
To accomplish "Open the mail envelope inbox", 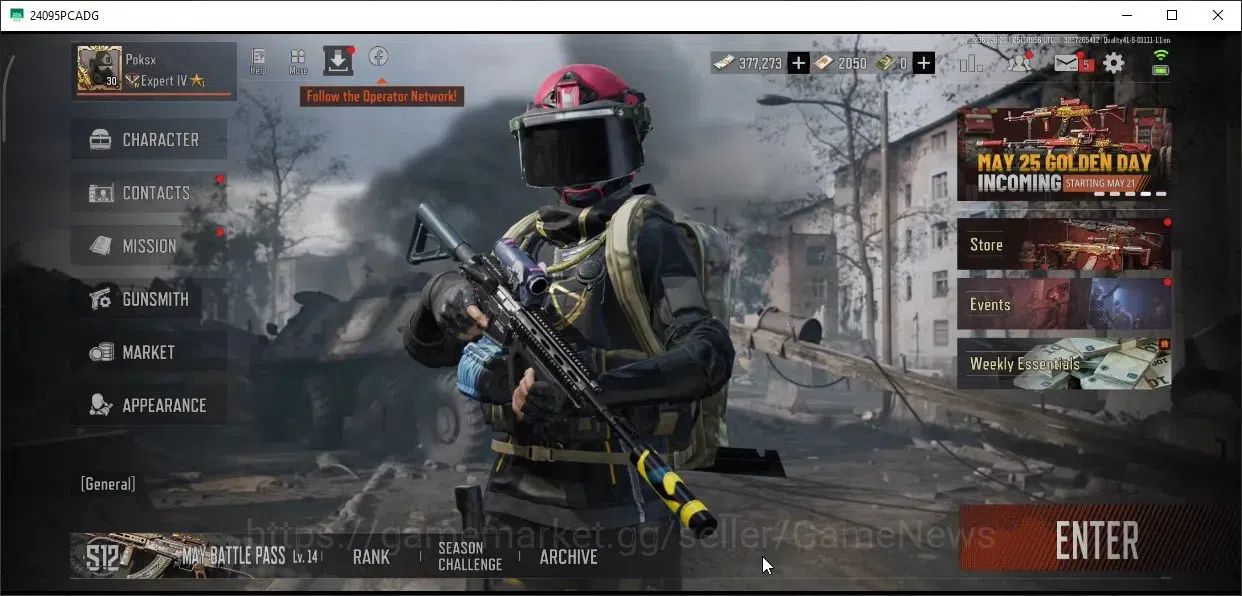I will click(x=1068, y=63).
